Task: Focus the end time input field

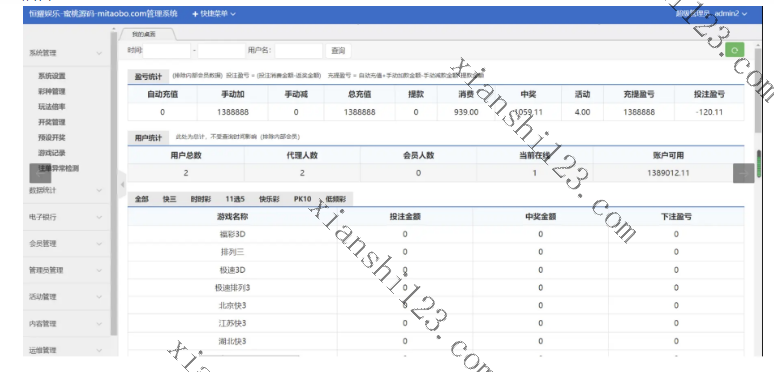Action: [x=222, y=50]
